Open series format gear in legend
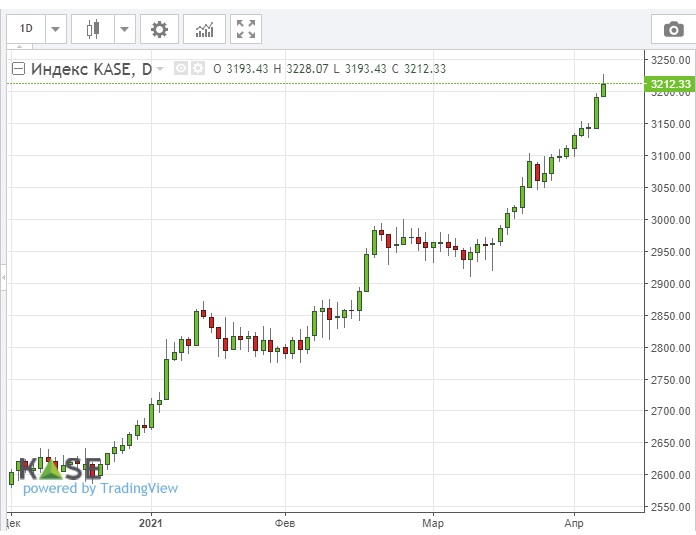The image size is (696, 535). pos(198,68)
